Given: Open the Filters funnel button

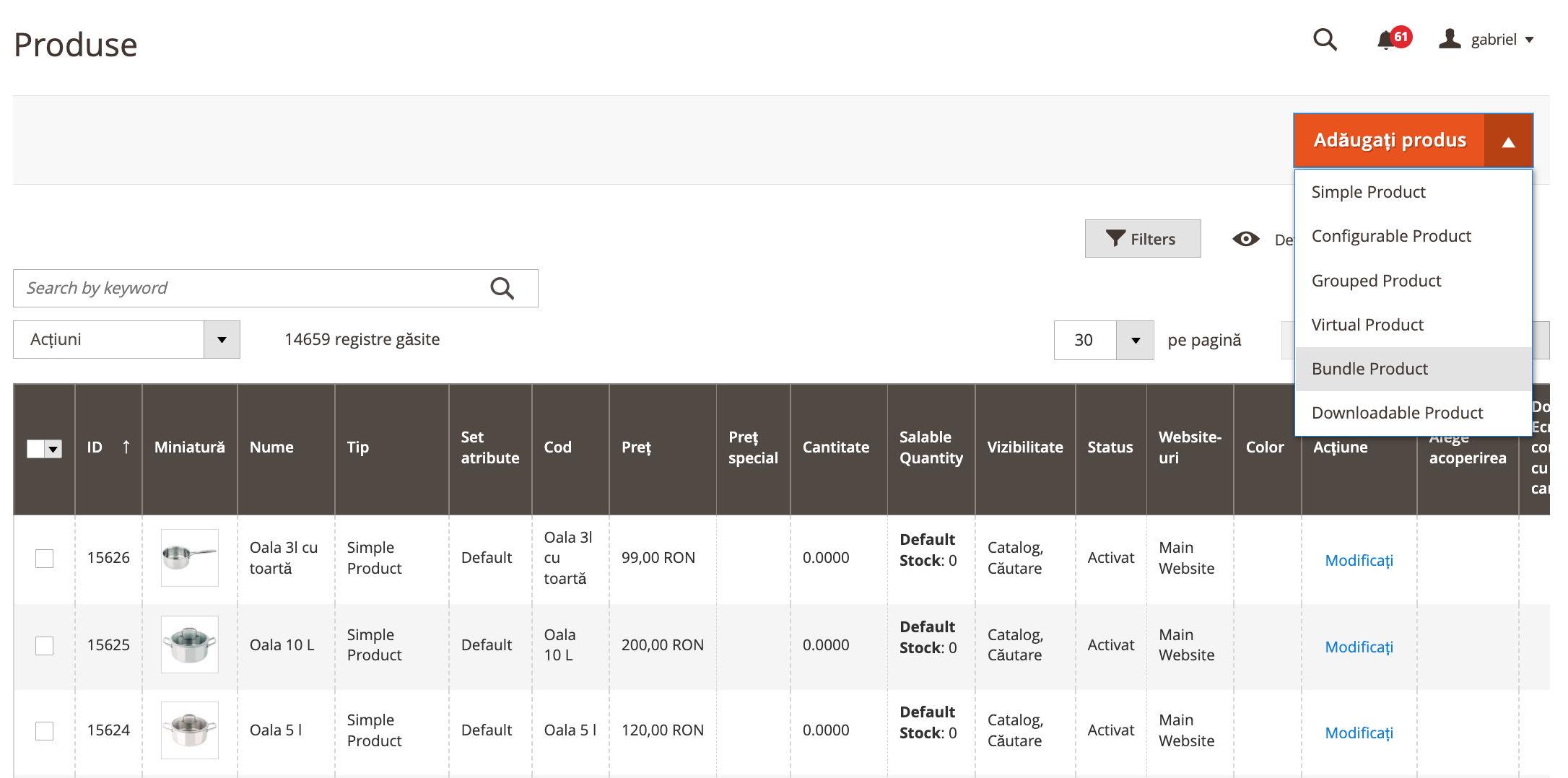Looking at the screenshot, I should (x=1143, y=239).
